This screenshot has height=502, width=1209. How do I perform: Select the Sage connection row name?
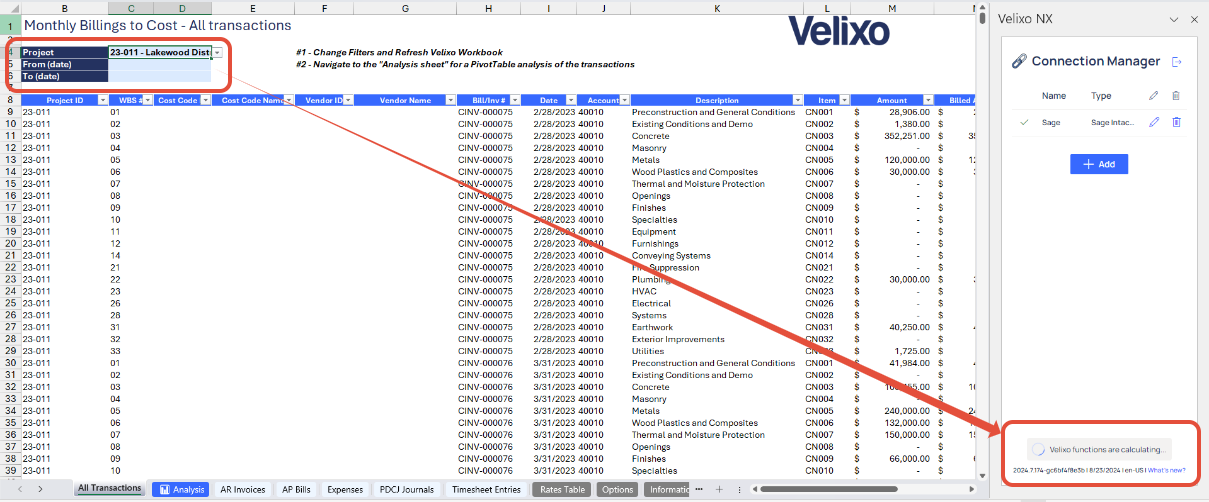click(x=1051, y=122)
